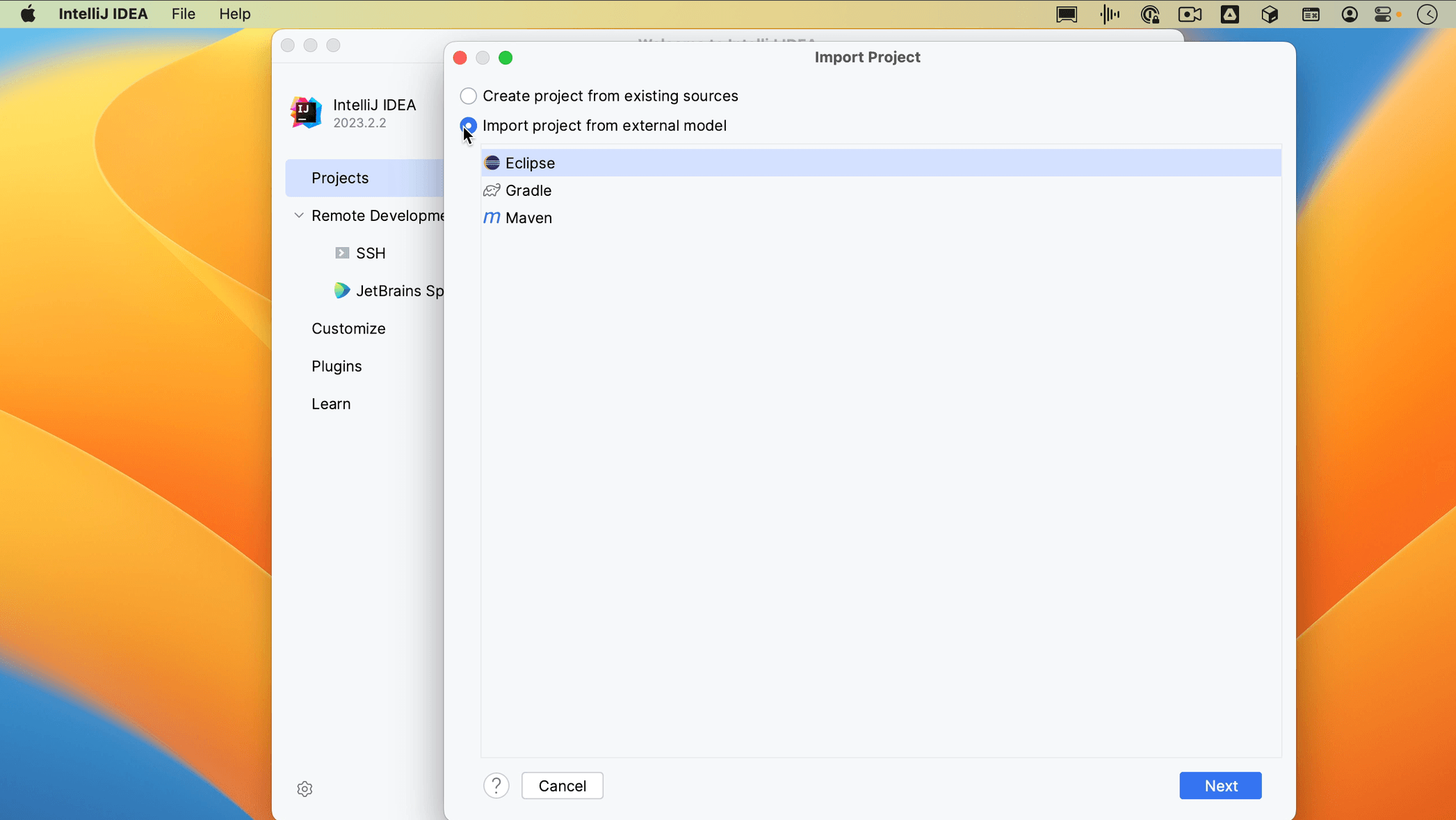Click the Next button
This screenshot has width=1456, height=820.
coord(1220,785)
